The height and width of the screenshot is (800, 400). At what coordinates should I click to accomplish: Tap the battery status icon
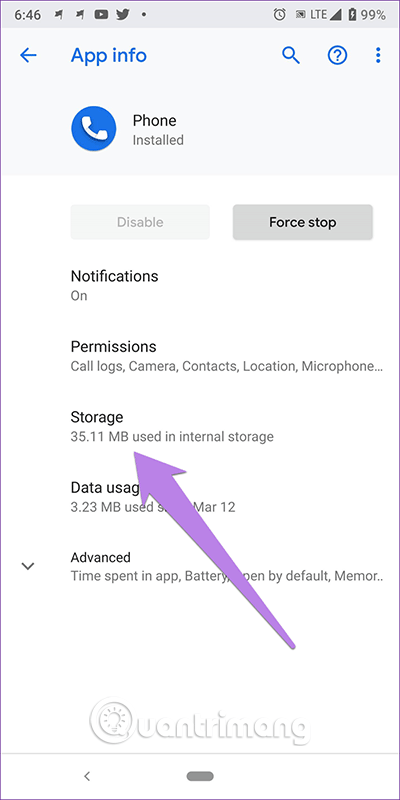tap(352, 15)
